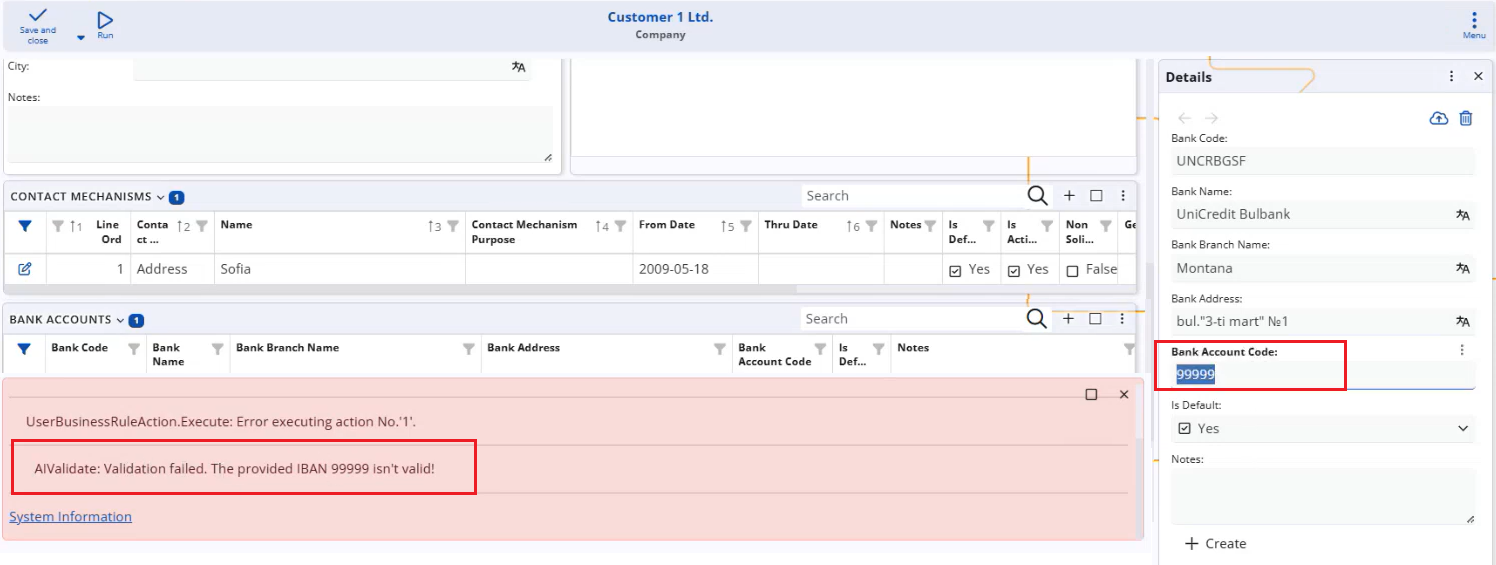
Task: Collapse the Contact Mechanisms section chevron
Action: click(x=160, y=197)
